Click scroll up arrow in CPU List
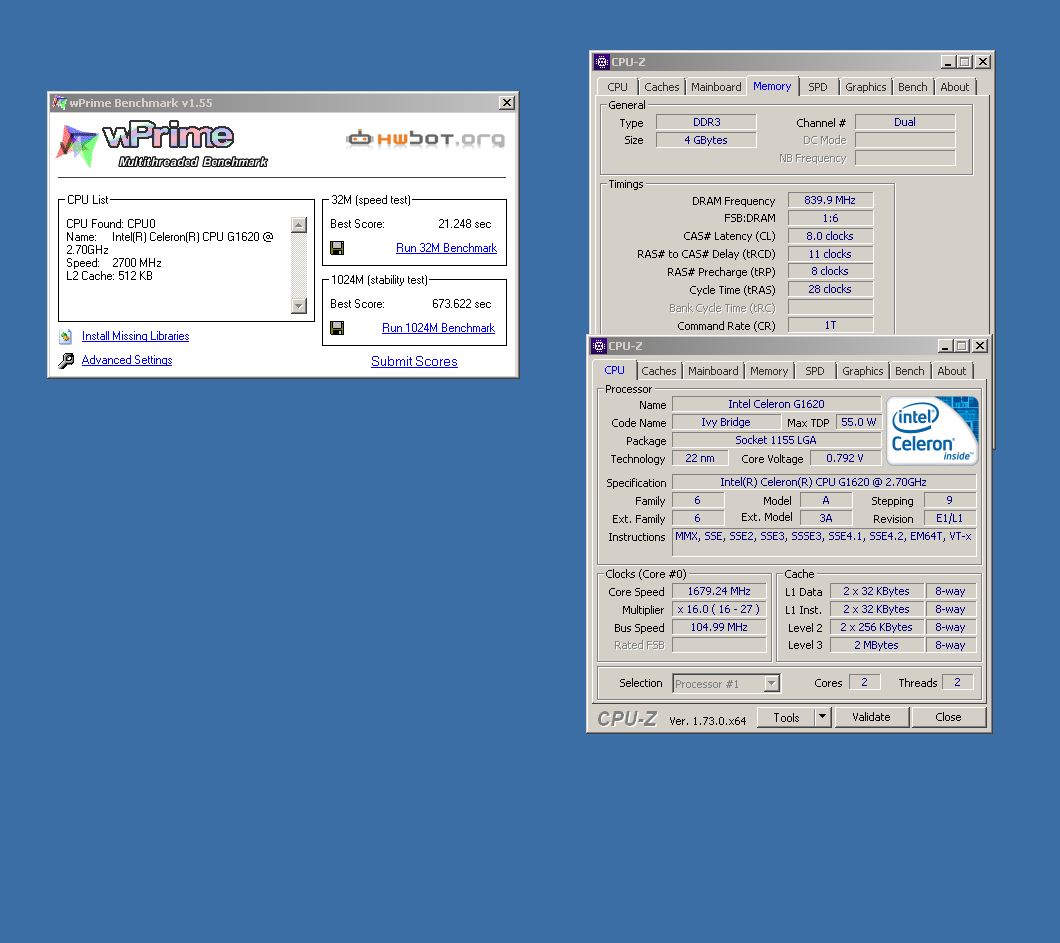The width and height of the screenshot is (1060, 943). click(x=299, y=225)
